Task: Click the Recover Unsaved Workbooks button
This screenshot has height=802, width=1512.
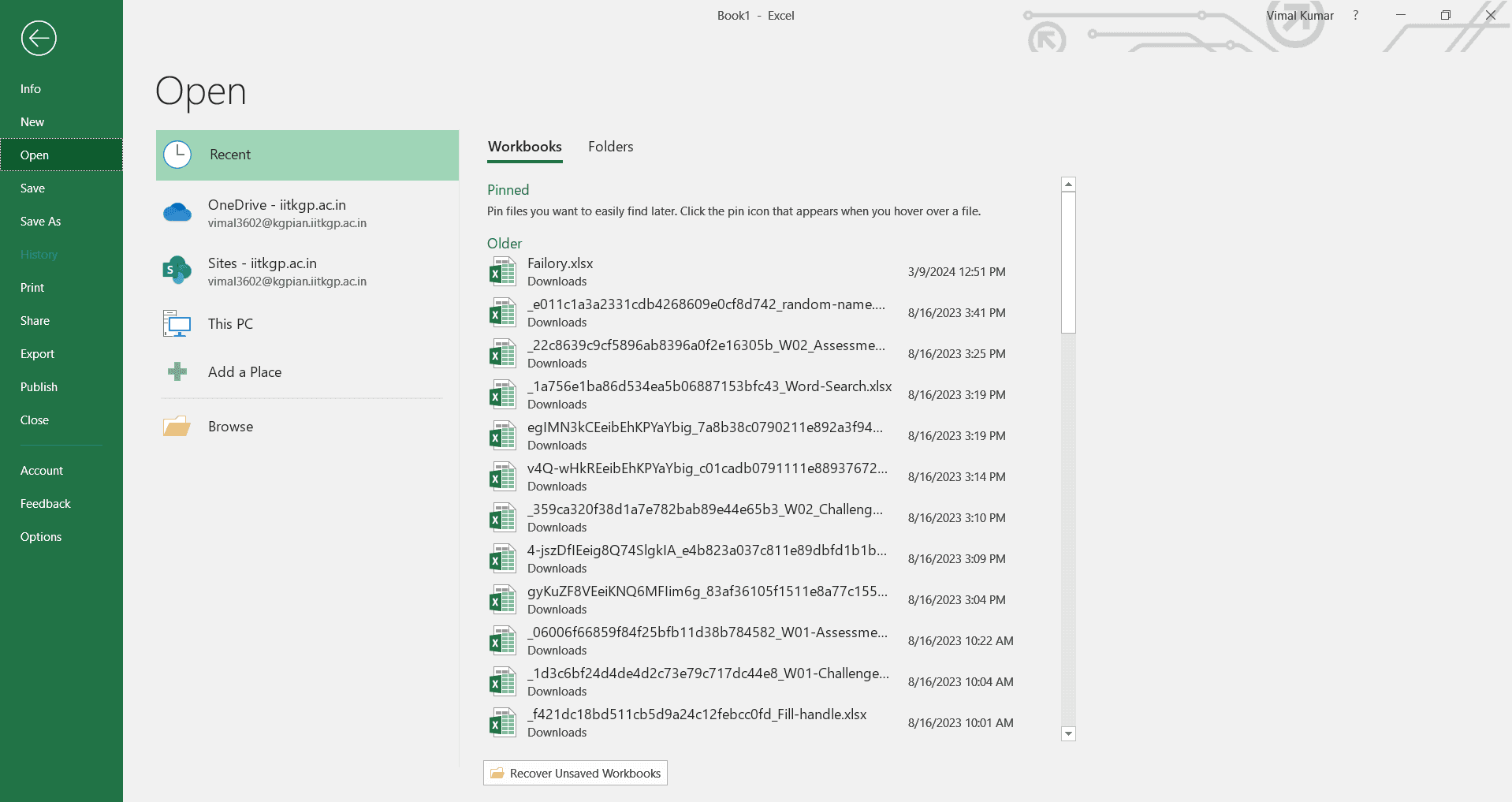Action: [x=575, y=773]
